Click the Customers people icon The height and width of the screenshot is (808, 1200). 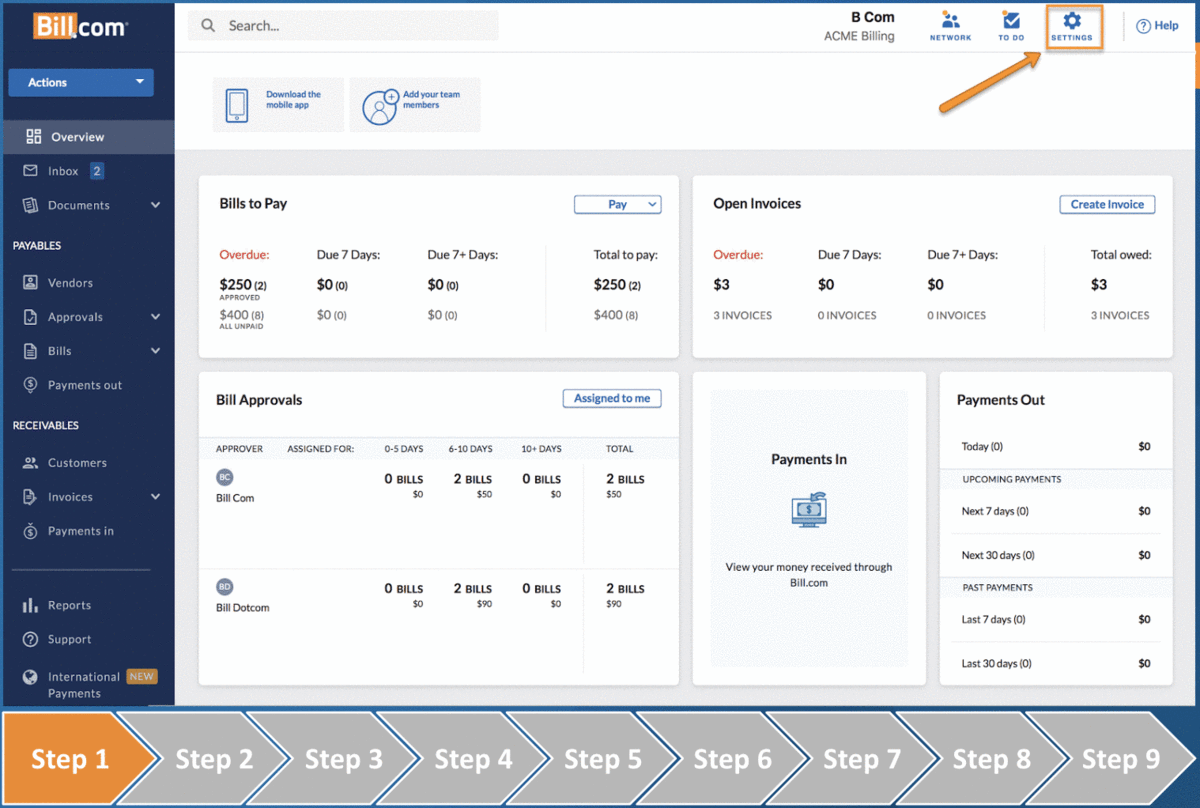tap(30, 463)
